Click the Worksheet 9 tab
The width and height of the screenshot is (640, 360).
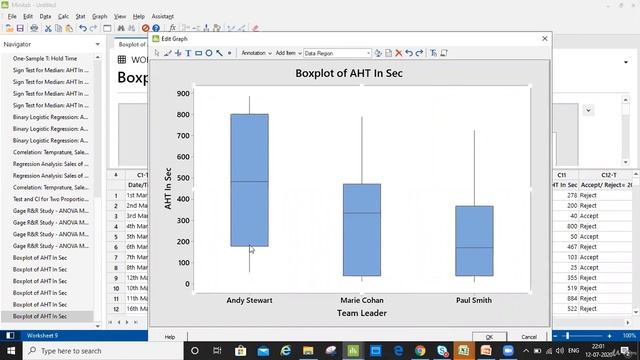(42, 336)
